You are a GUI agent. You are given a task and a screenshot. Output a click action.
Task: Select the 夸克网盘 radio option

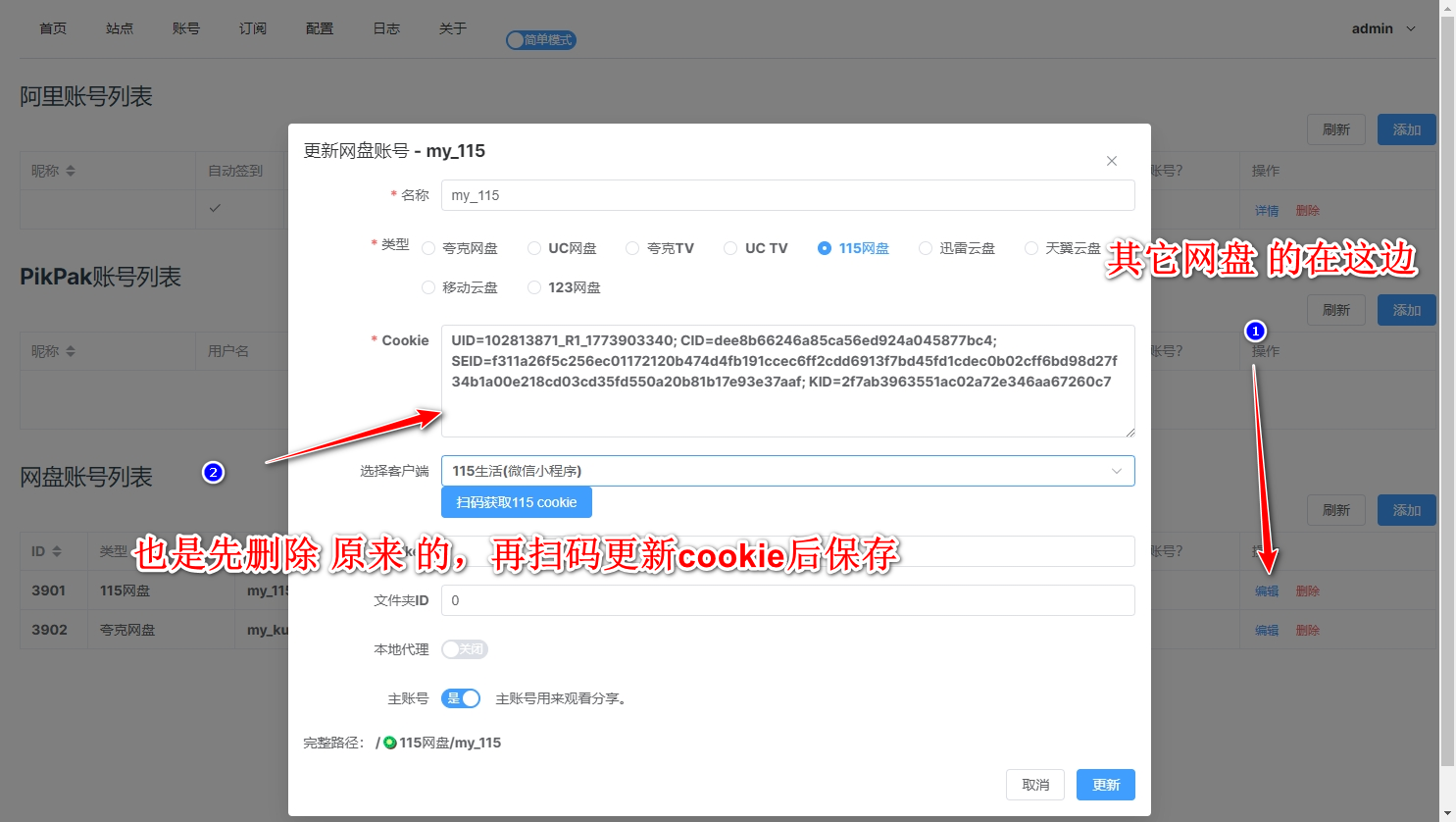click(x=428, y=248)
